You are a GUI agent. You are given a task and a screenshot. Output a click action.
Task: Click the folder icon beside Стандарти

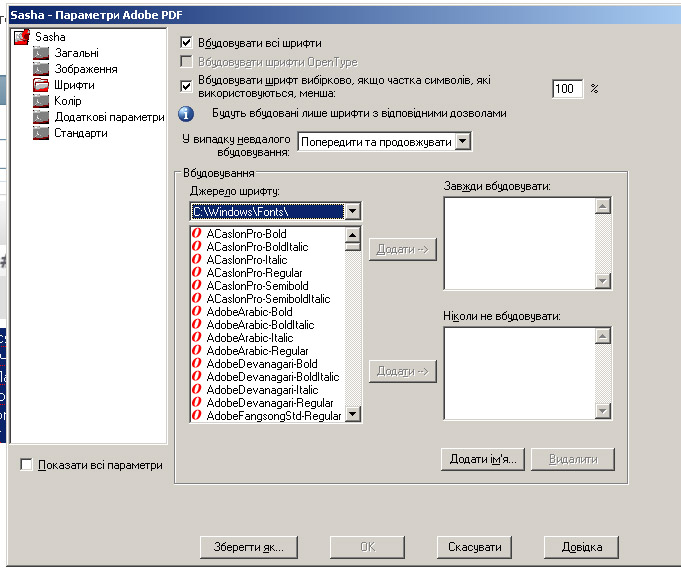[x=41, y=133]
